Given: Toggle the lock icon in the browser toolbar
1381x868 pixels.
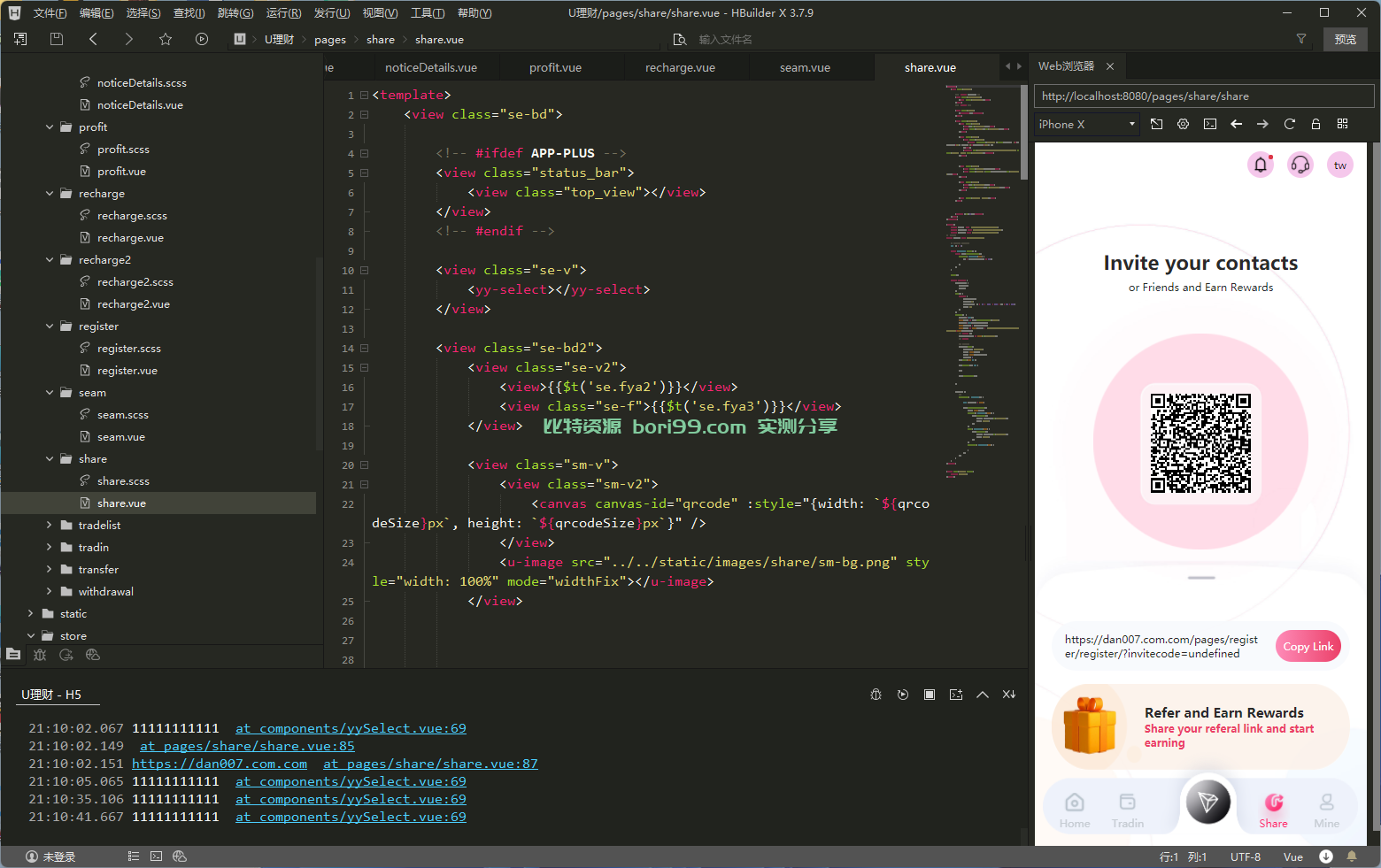Looking at the screenshot, I should (x=1315, y=124).
